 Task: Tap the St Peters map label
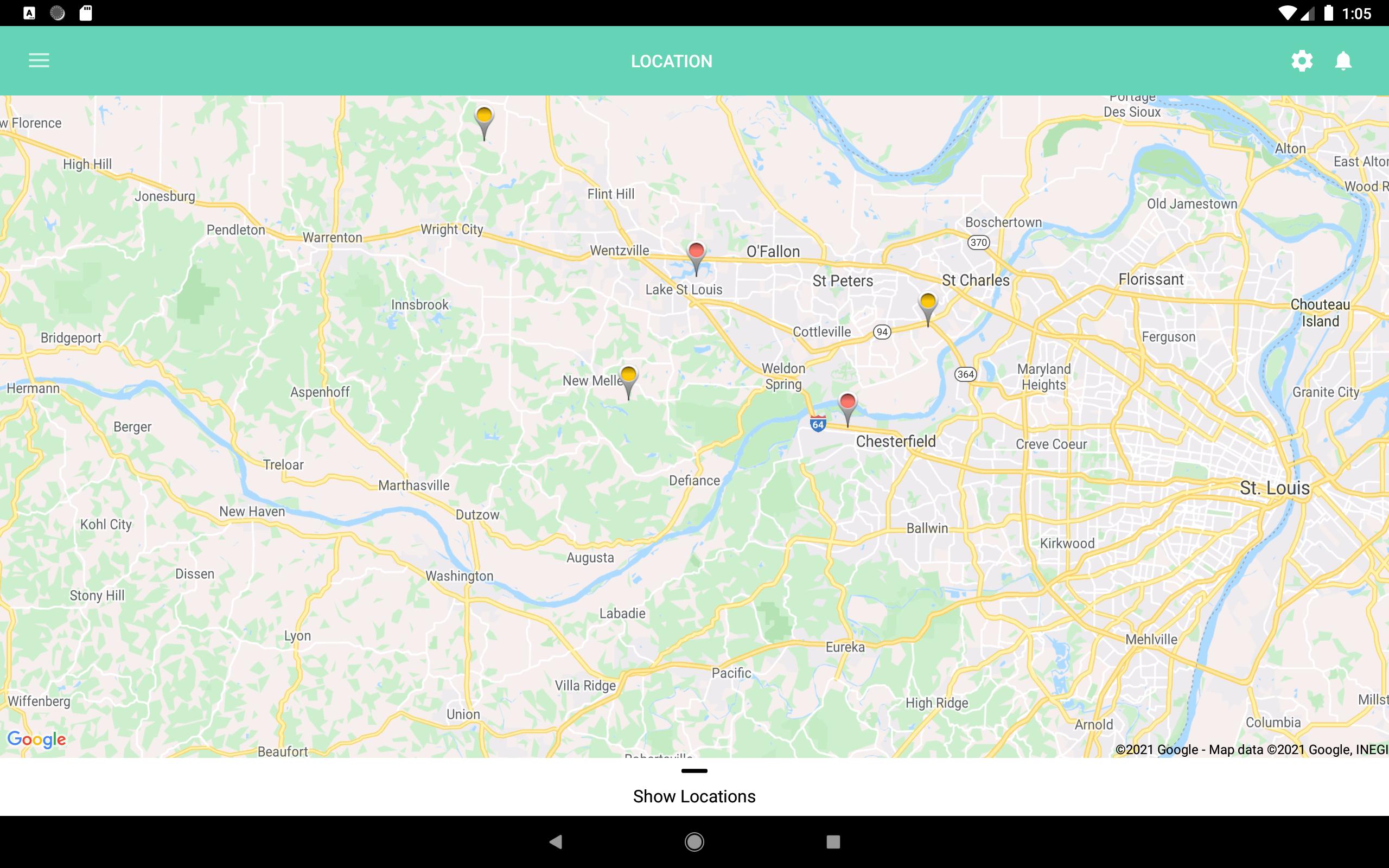(843, 280)
